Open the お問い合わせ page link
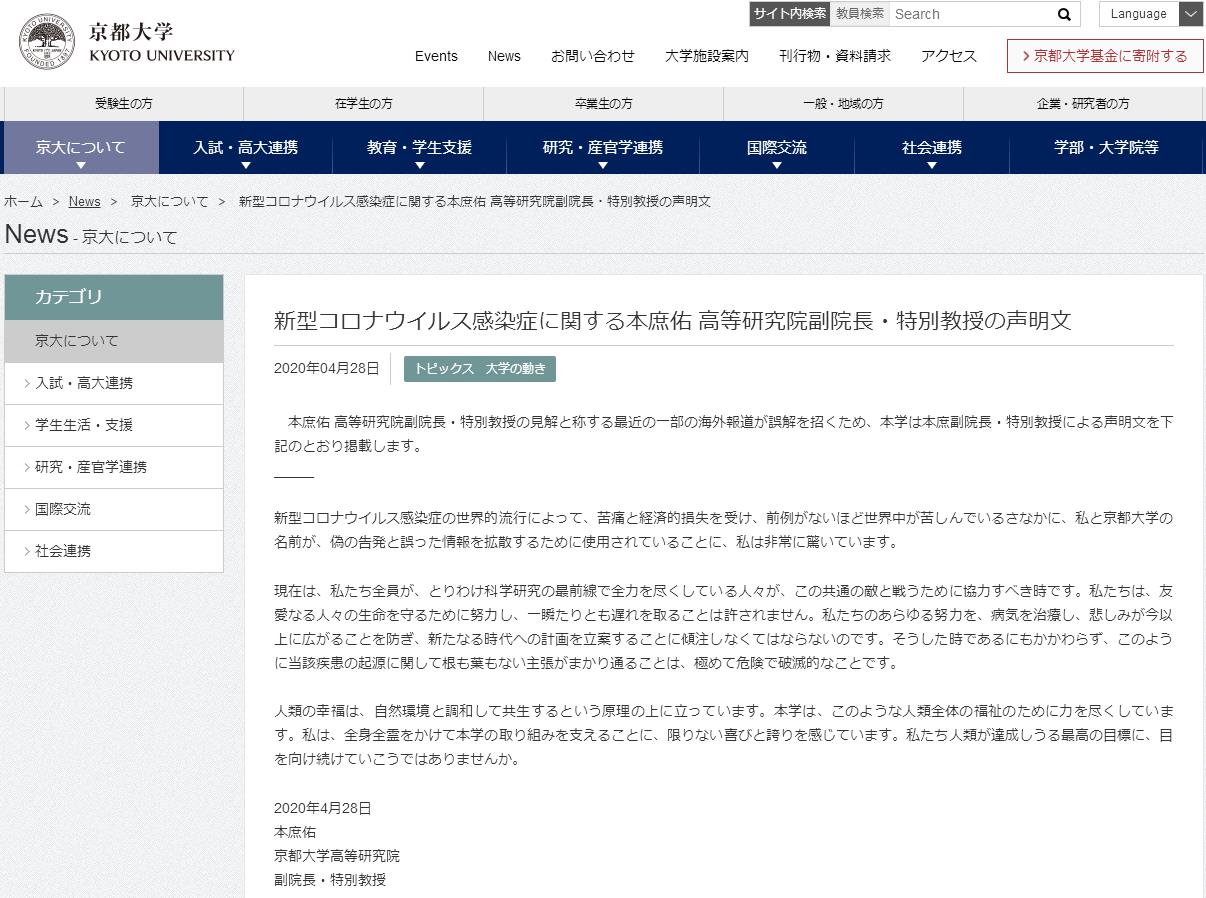This screenshot has height=898, width=1206. [593, 57]
